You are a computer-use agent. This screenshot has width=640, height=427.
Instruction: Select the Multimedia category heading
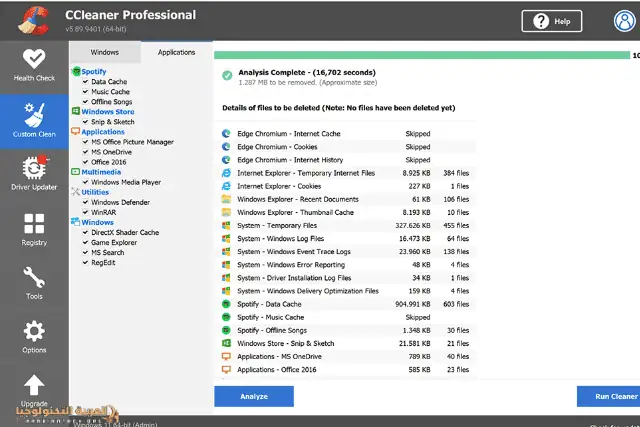(x=101, y=172)
